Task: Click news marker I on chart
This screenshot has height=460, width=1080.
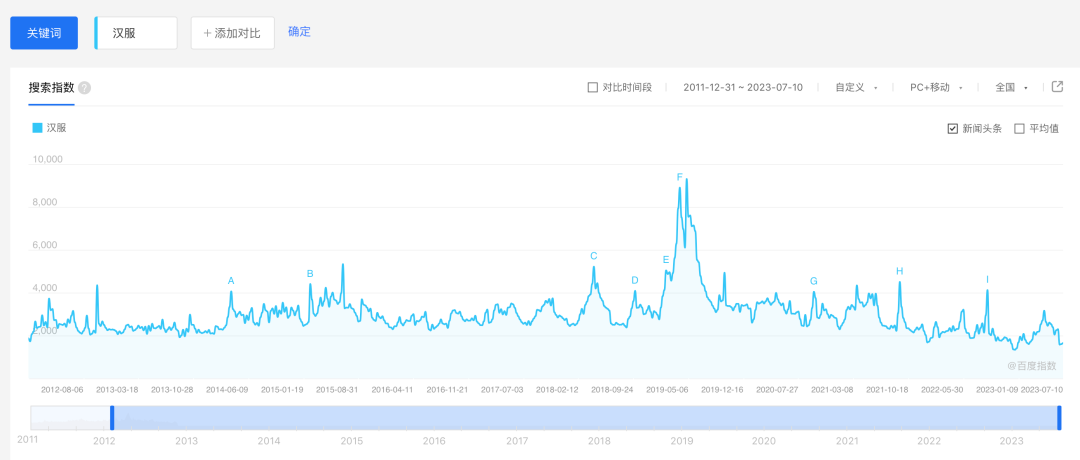Action: click(x=988, y=280)
